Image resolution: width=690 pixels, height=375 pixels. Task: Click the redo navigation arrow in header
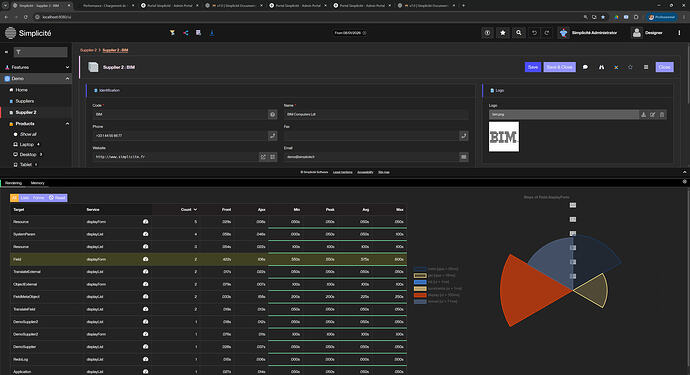(x=547, y=33)
